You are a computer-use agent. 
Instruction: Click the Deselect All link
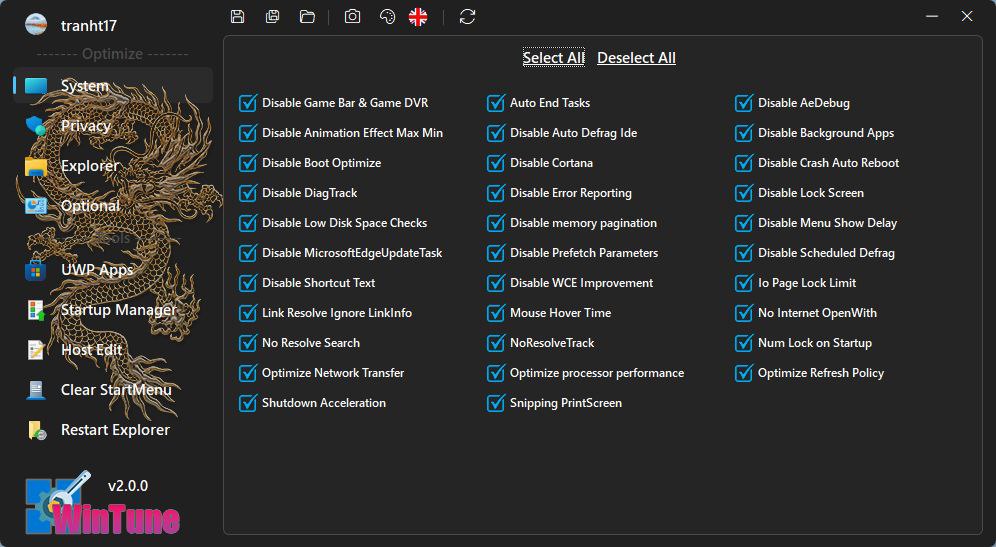coord(636,58)
